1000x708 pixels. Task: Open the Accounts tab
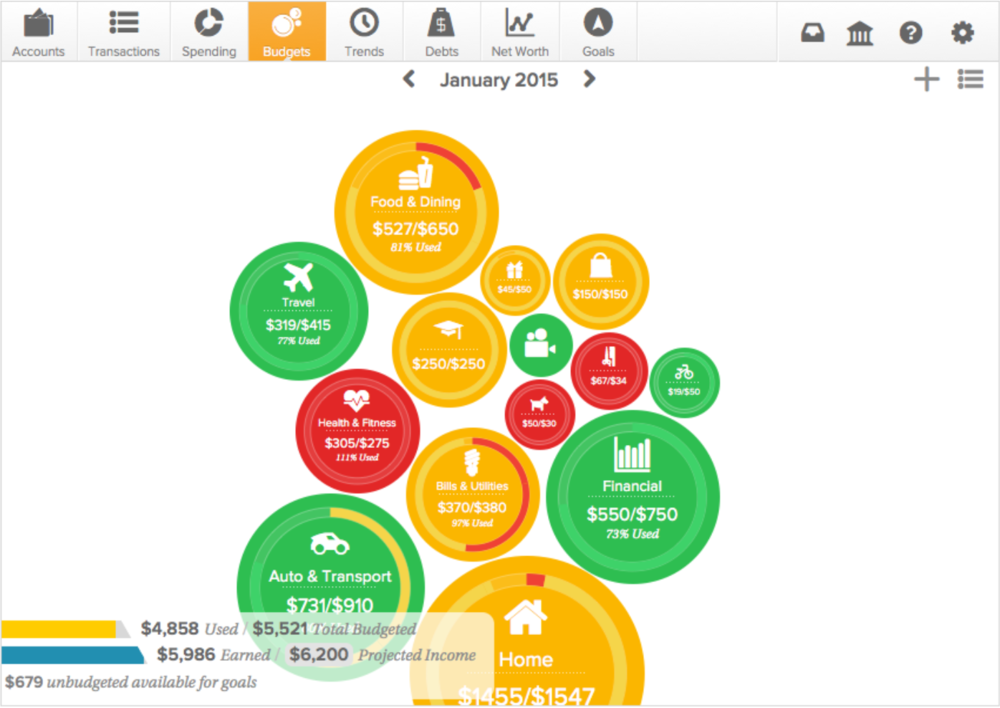click(x=39, y=32)
